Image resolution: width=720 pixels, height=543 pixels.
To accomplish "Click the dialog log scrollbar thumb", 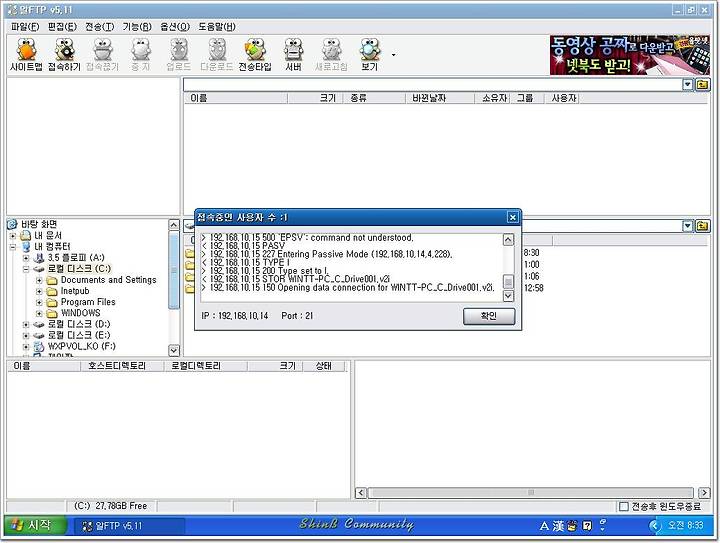I will point(508,281).
